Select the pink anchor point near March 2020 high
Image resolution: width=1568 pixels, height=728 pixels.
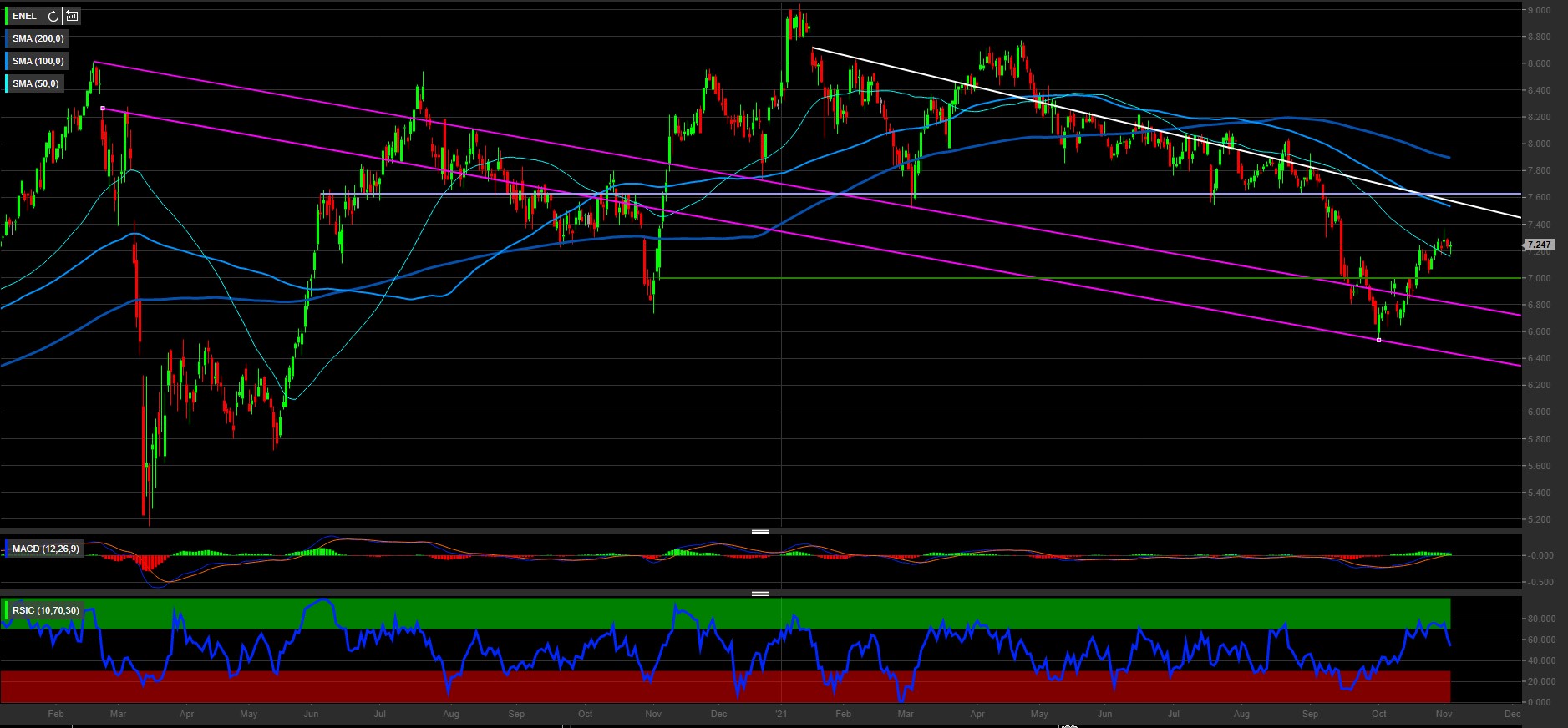(103, 109)
